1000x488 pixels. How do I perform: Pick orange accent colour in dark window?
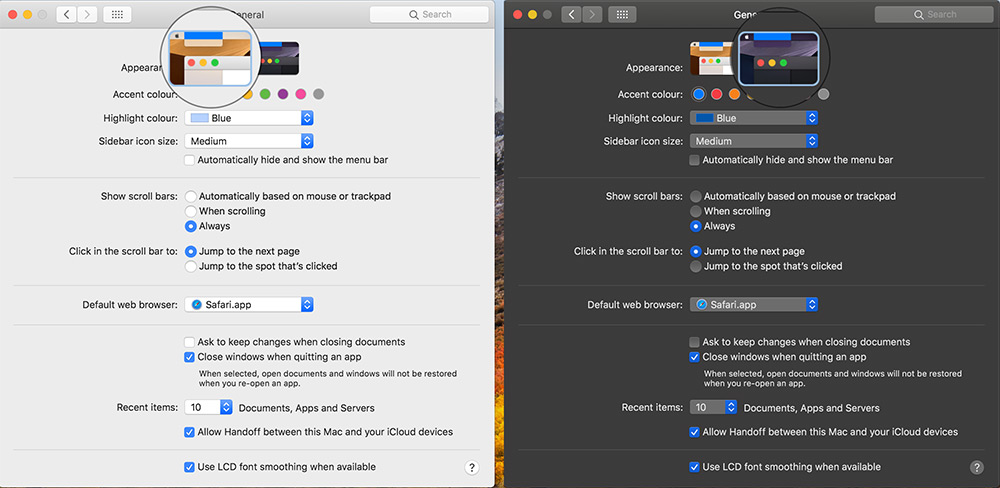[734, 94]
